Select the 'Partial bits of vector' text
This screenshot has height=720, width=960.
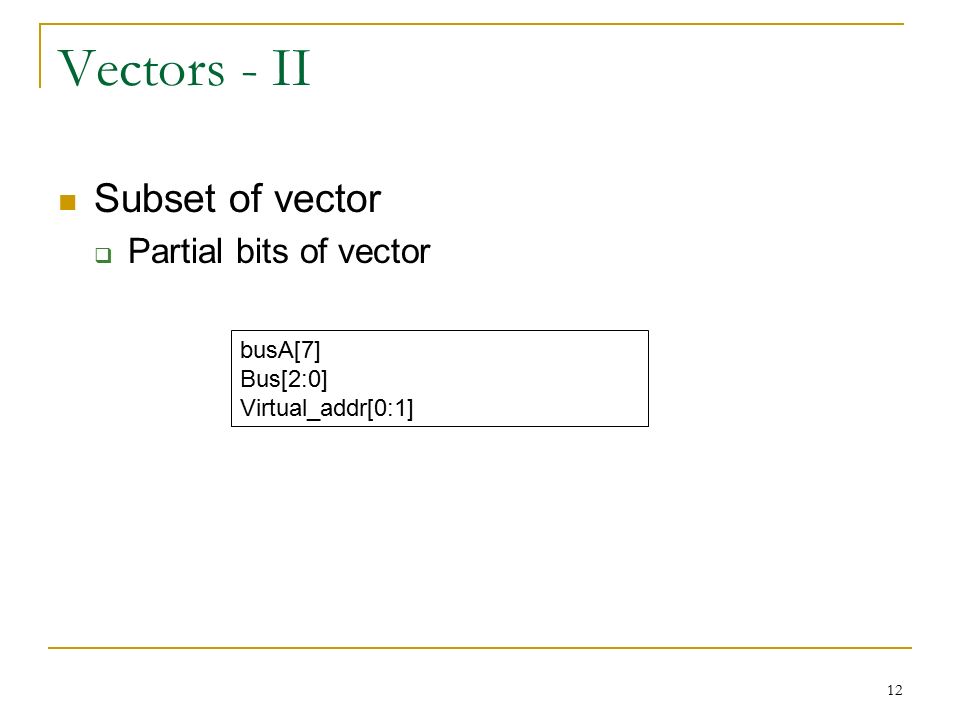coord(279,251)
